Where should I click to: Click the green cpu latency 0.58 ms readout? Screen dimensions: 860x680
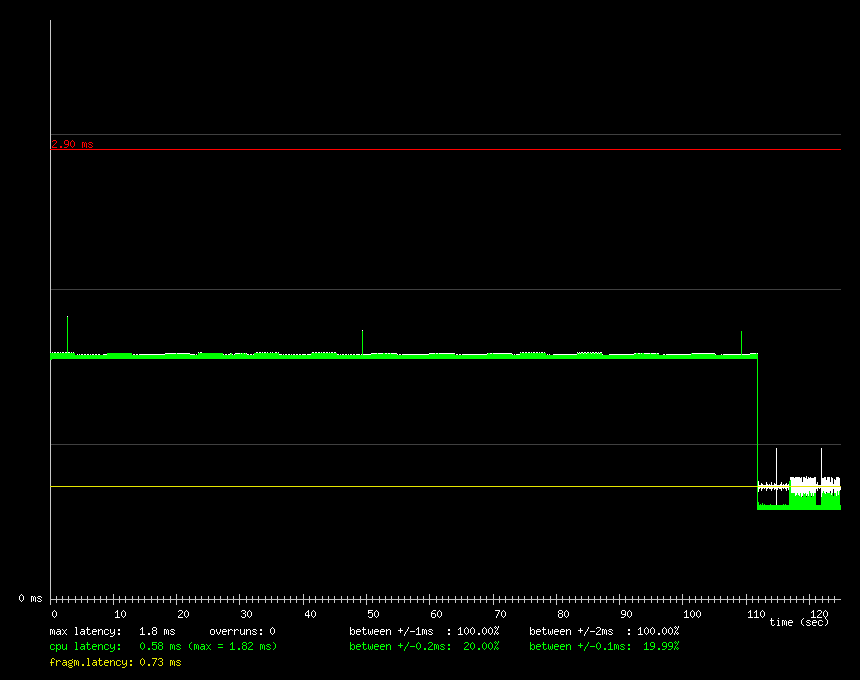pos(163,647)
